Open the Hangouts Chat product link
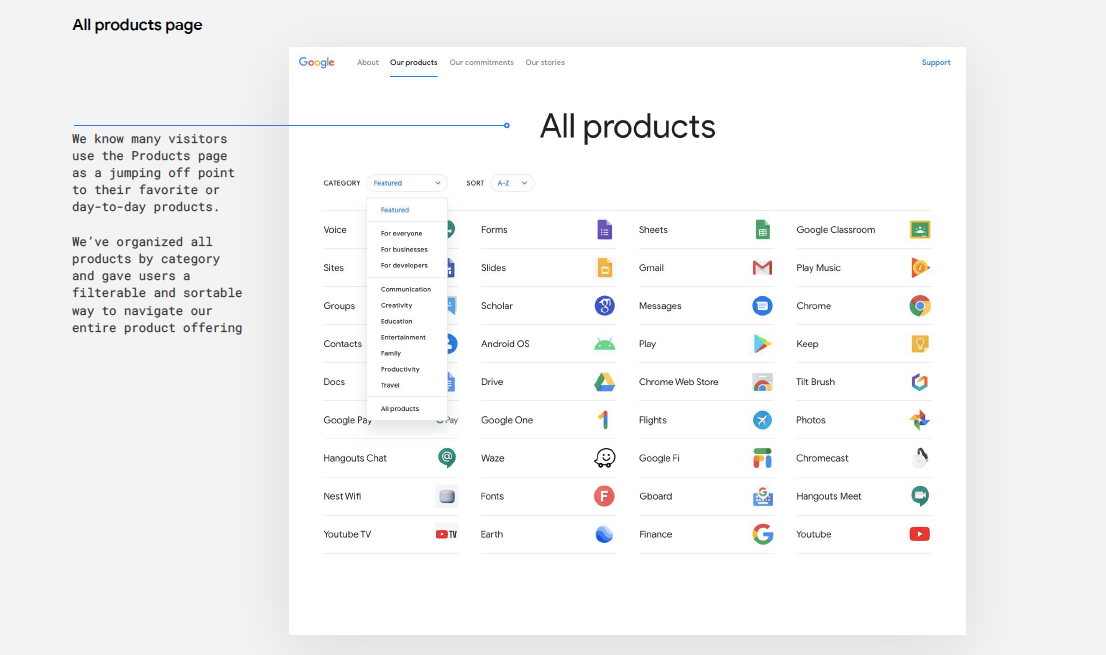Image resolution: width=1106 pixels, height=655 pixels. (x=355, y=458)
